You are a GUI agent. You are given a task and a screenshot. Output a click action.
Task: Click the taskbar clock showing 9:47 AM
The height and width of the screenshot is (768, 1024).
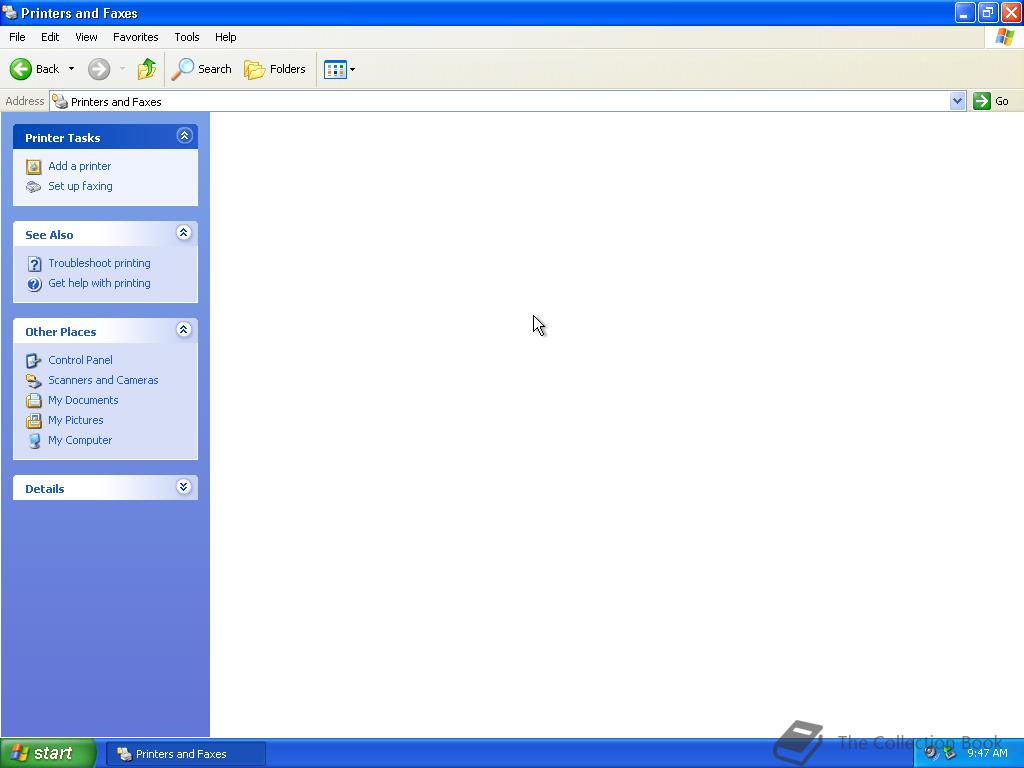click(987, 753)
